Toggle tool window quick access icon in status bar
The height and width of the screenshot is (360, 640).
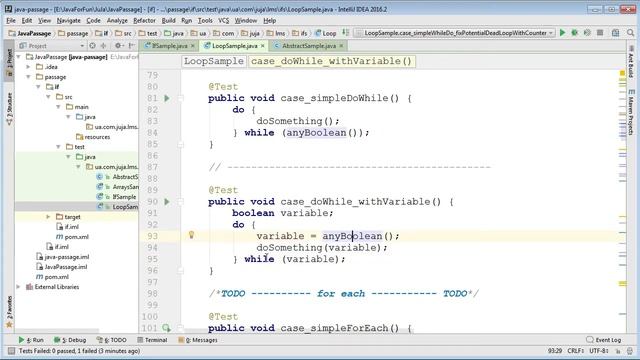(11, 351)
